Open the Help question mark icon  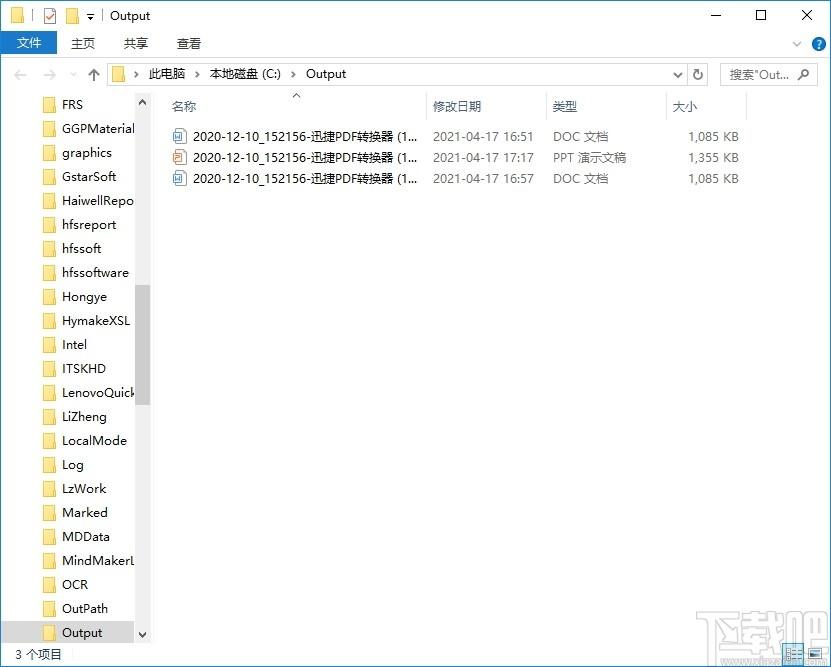click(818, 44)
